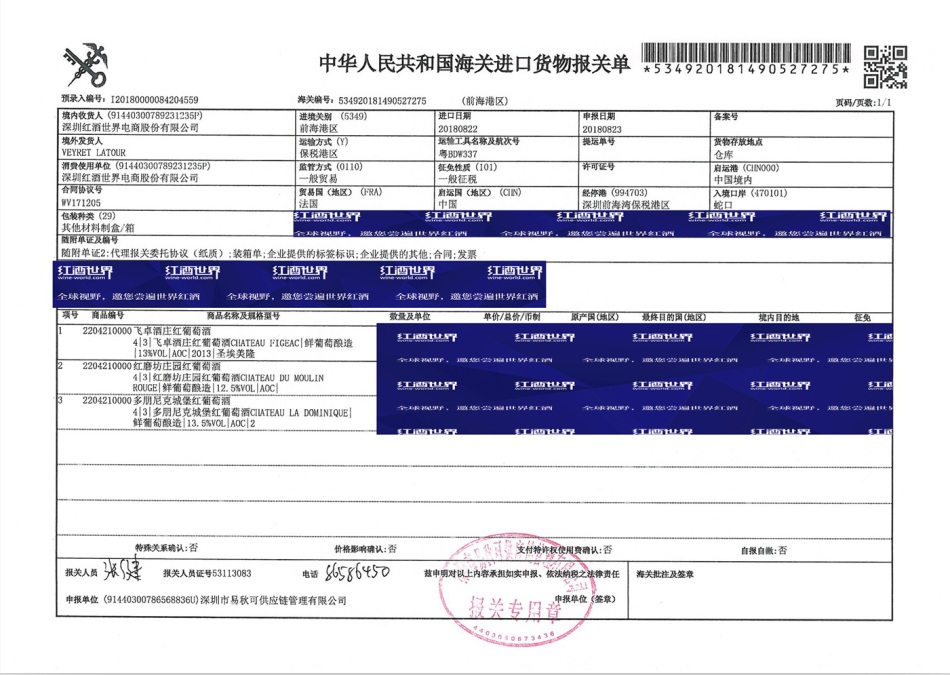This screenshot has width=950, height=675.
Task: Click the 海关批注及签章 box label
Action: click(x=665, y=574)
